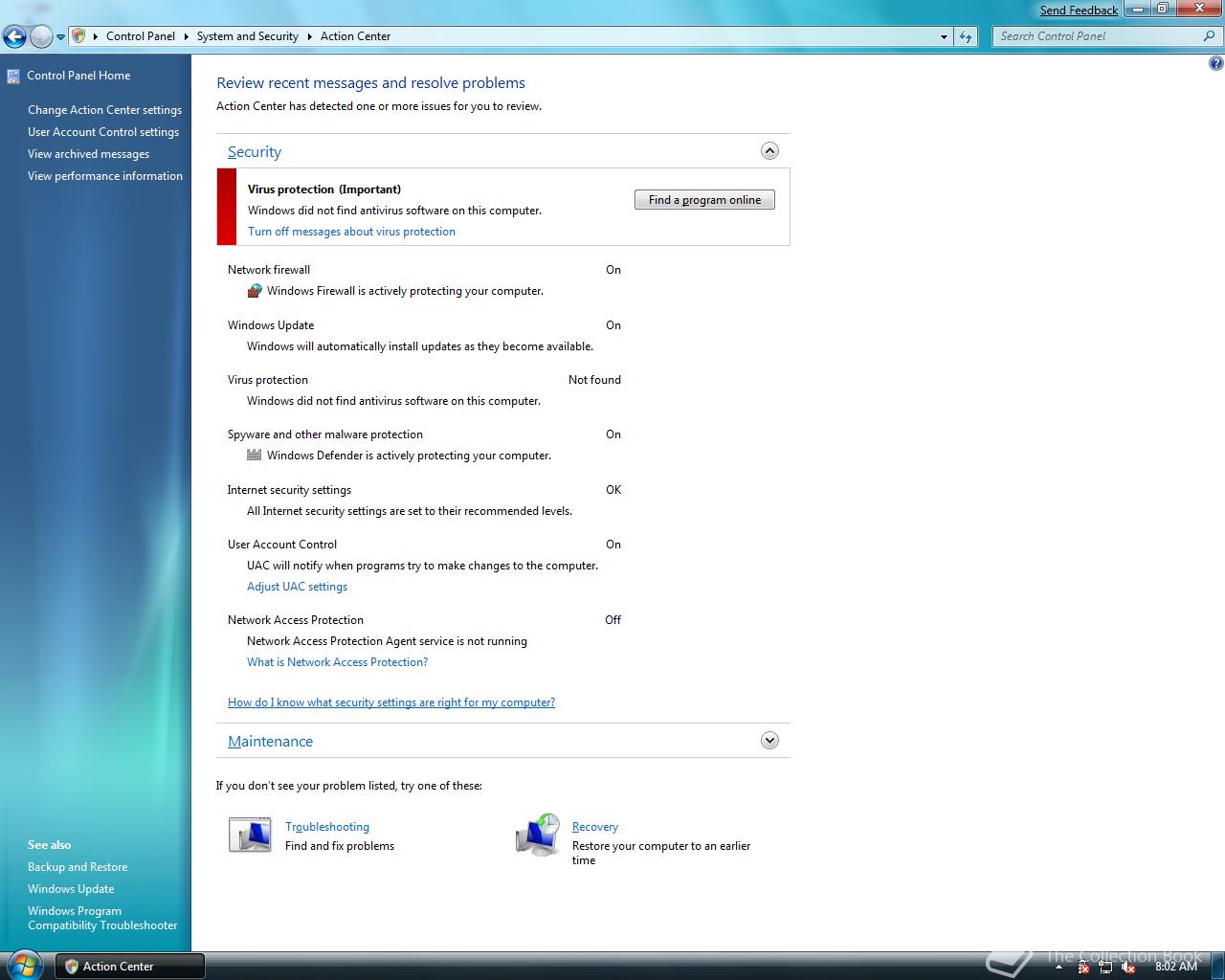This screenshot has width=1225, height=980.
Task: Click the muted volume tray icon
Action: pyautogui.click(x=1128, y=967)
